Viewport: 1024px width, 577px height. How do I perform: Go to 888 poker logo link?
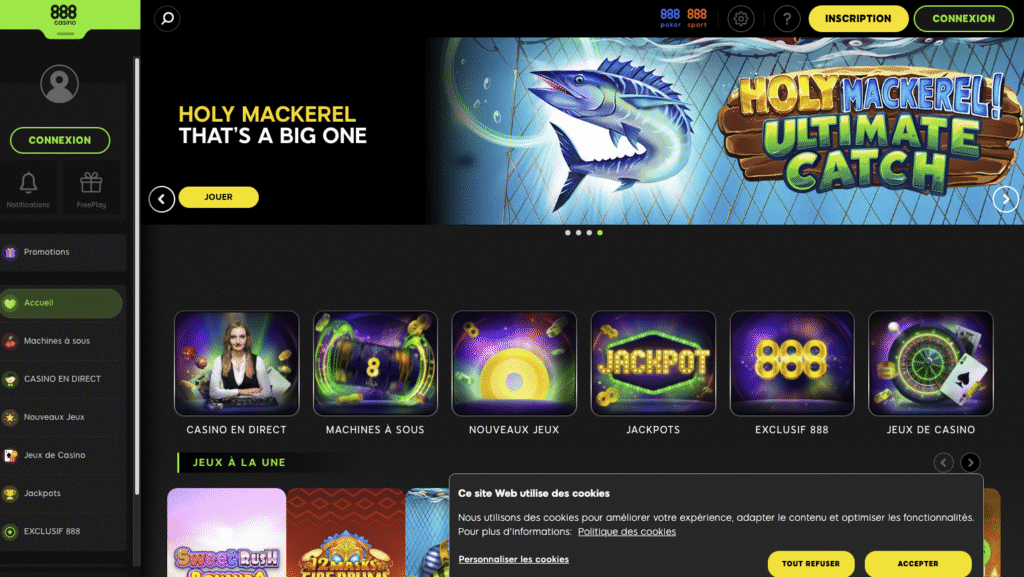[x=670, y=18]
